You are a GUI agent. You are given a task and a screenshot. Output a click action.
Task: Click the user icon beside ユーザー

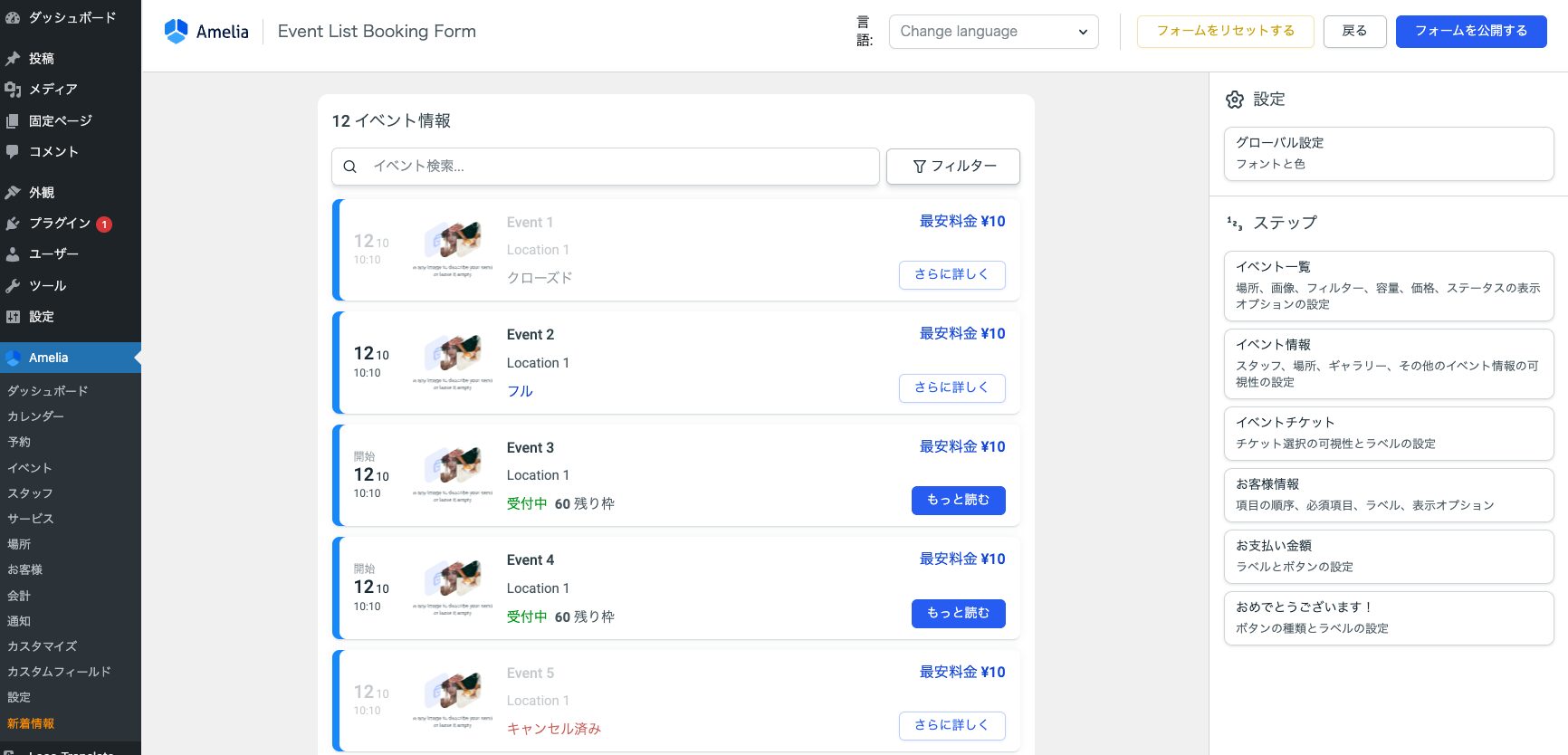coord(13,254)
